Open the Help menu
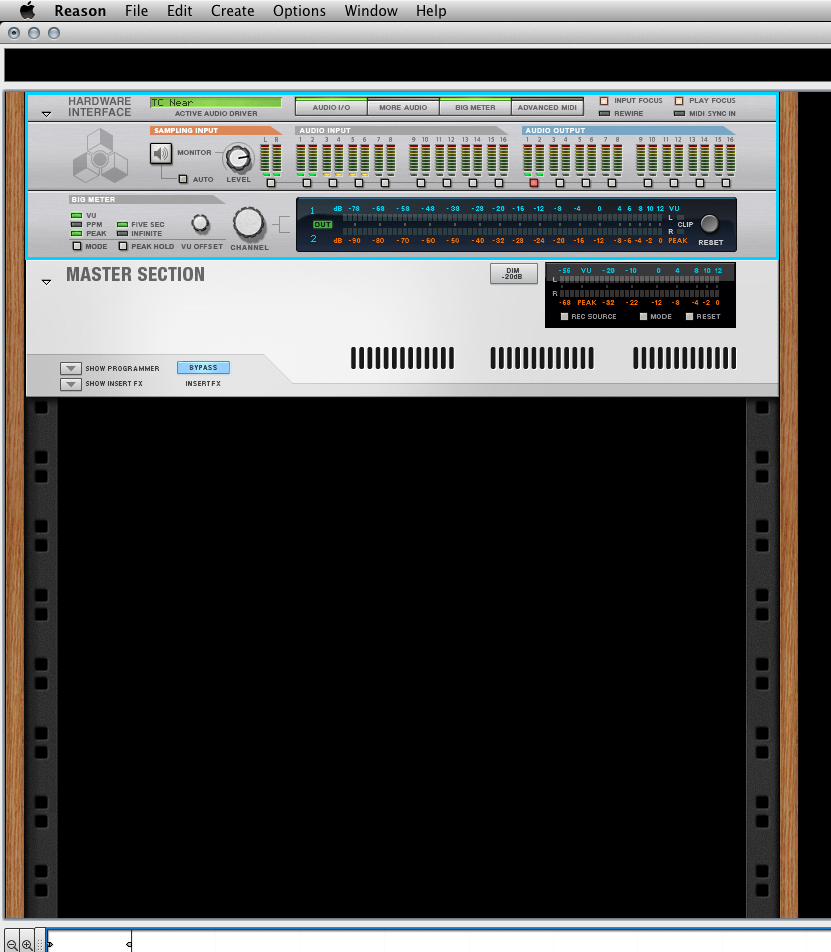Viewport: 831px width, 952px height. (431, 11)
